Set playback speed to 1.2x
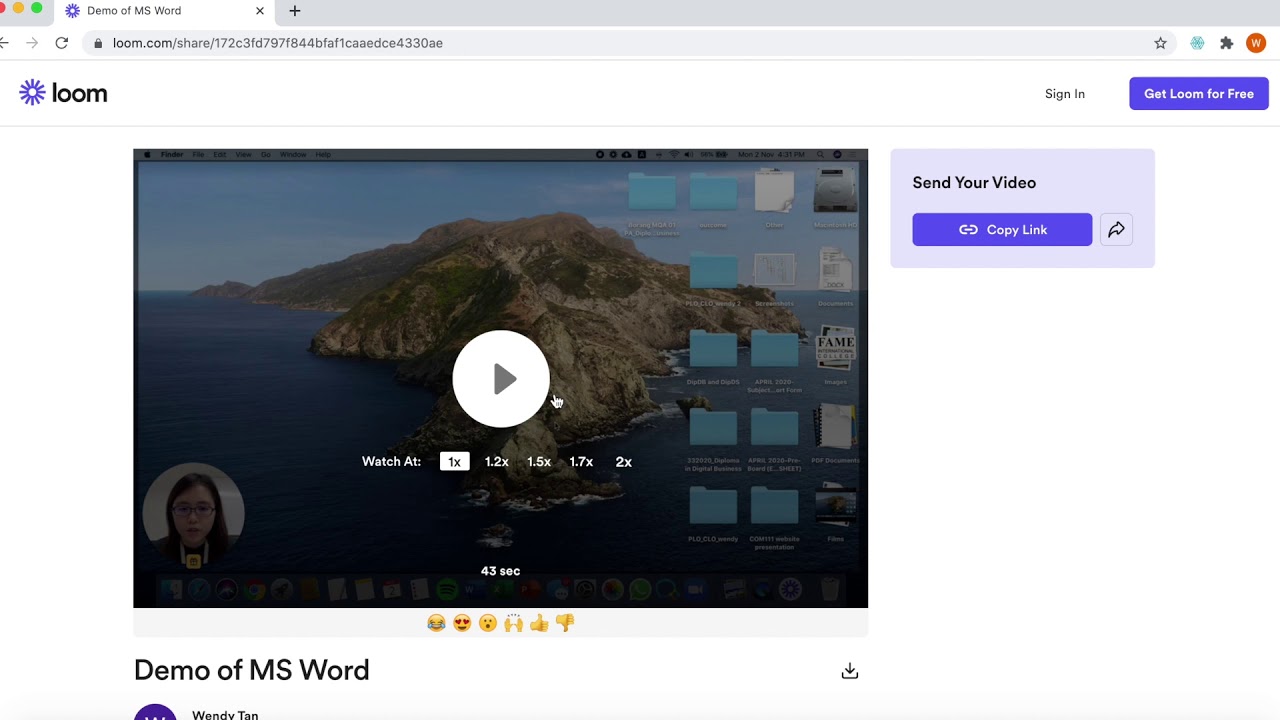The width and height of the screenshot is (1280, 720). point(497,462)
